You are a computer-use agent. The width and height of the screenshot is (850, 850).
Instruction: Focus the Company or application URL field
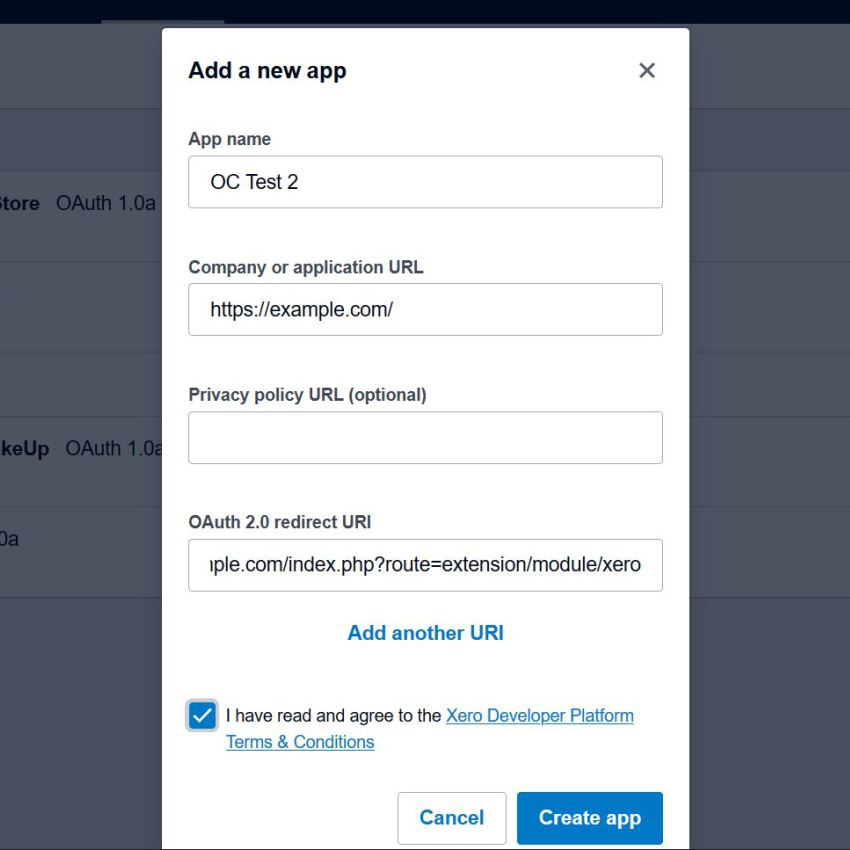coord(425,309)
